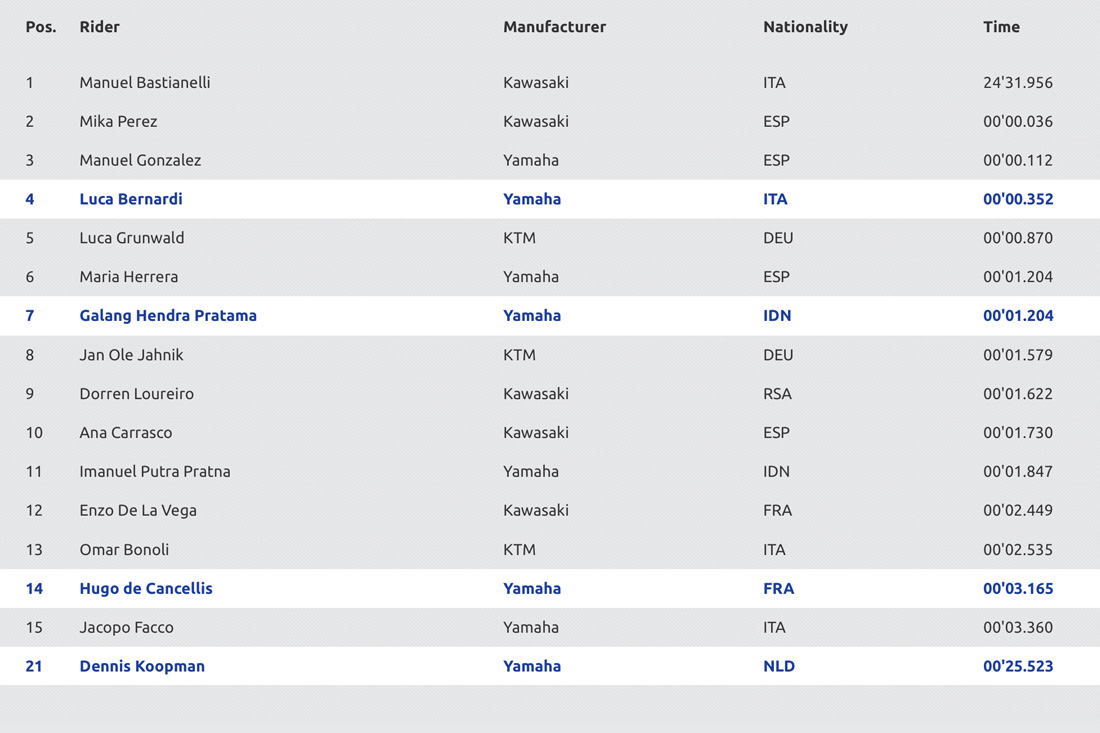Select Galang Hendra Pratama name
The height and width of the screenshot is (733, 1100).
[168, 316]
